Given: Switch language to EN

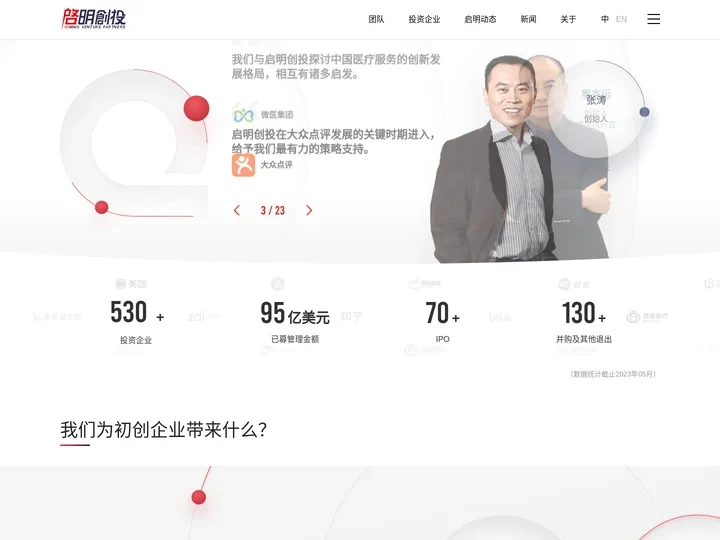Looking at the screenshot, I should click(621, 19).
